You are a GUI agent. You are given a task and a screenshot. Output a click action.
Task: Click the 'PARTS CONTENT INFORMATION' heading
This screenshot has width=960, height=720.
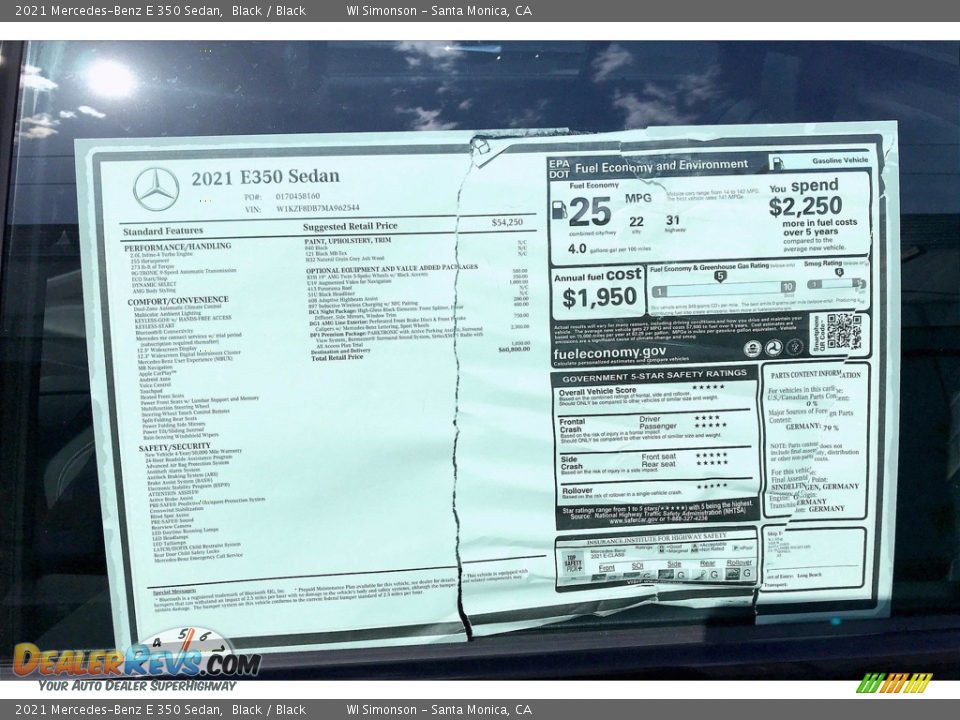pos(816,374)
